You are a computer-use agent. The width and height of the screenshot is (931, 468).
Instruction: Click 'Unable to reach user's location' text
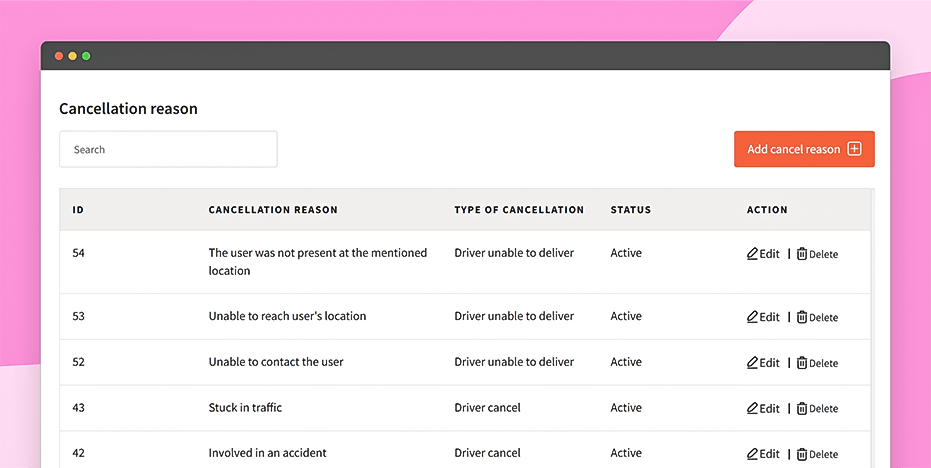pyautogui.click(x=287, y=316)
